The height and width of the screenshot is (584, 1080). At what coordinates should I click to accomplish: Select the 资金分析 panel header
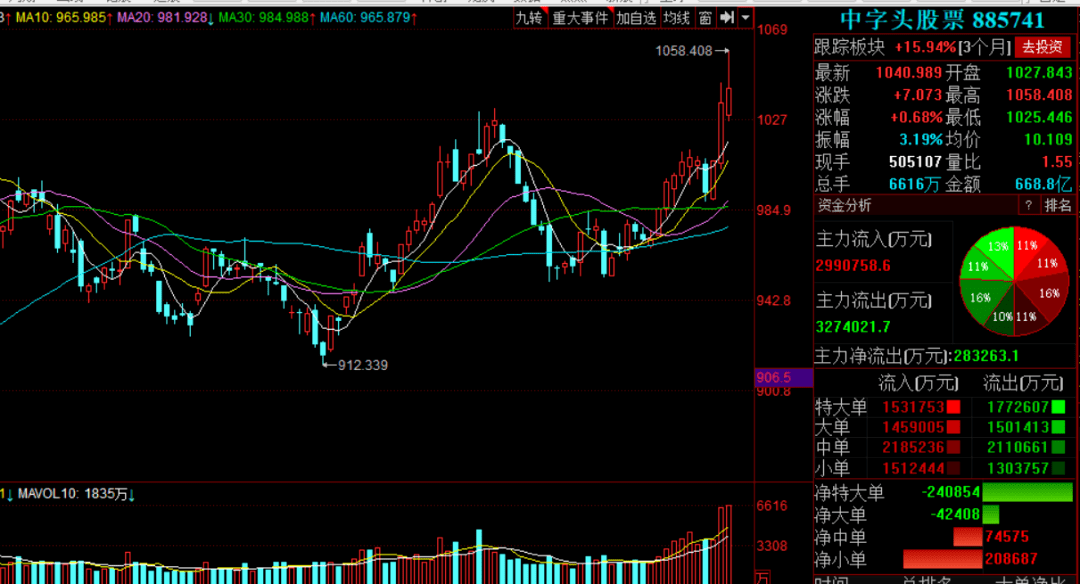[x=844, y=205]
